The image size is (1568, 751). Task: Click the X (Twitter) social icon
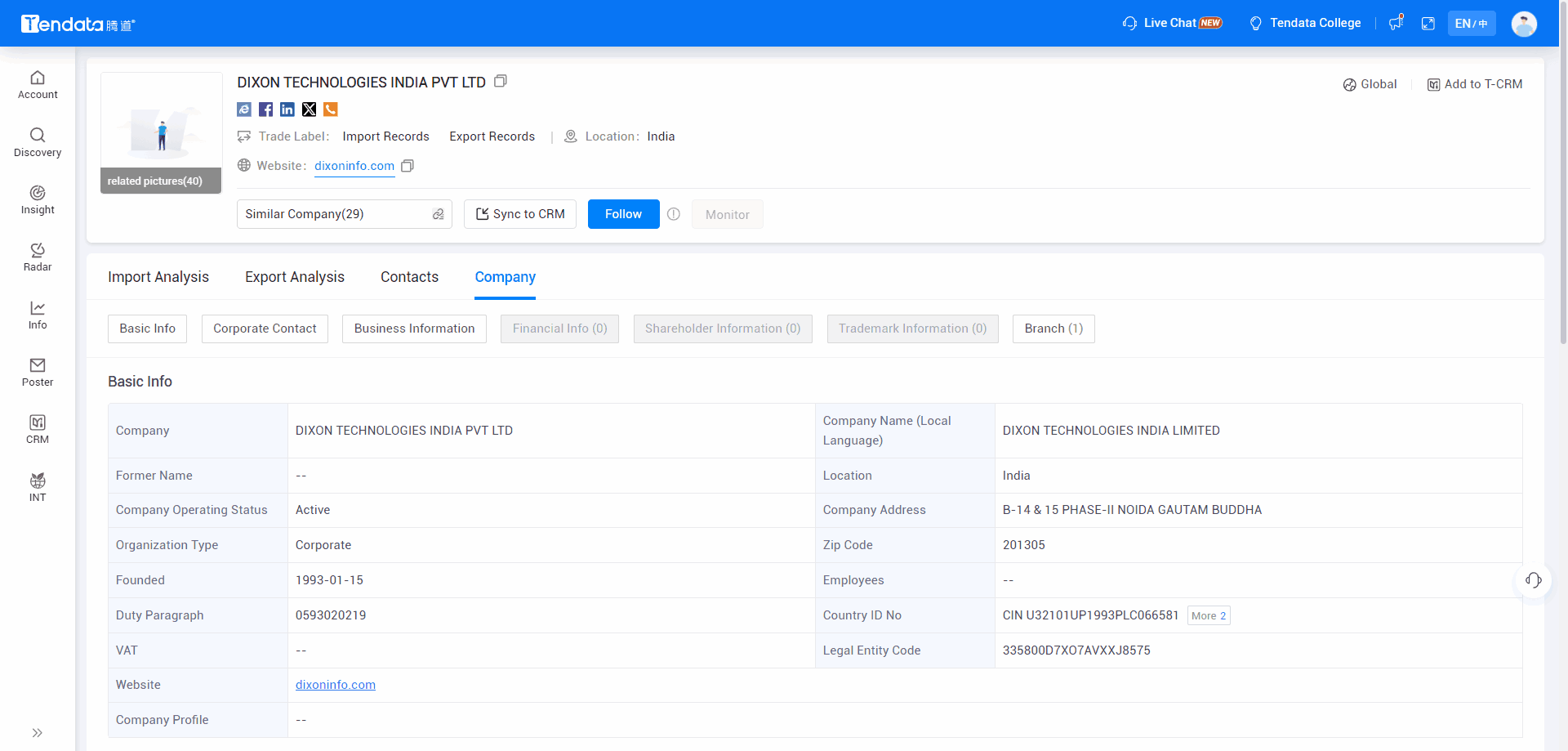[309, 110]
